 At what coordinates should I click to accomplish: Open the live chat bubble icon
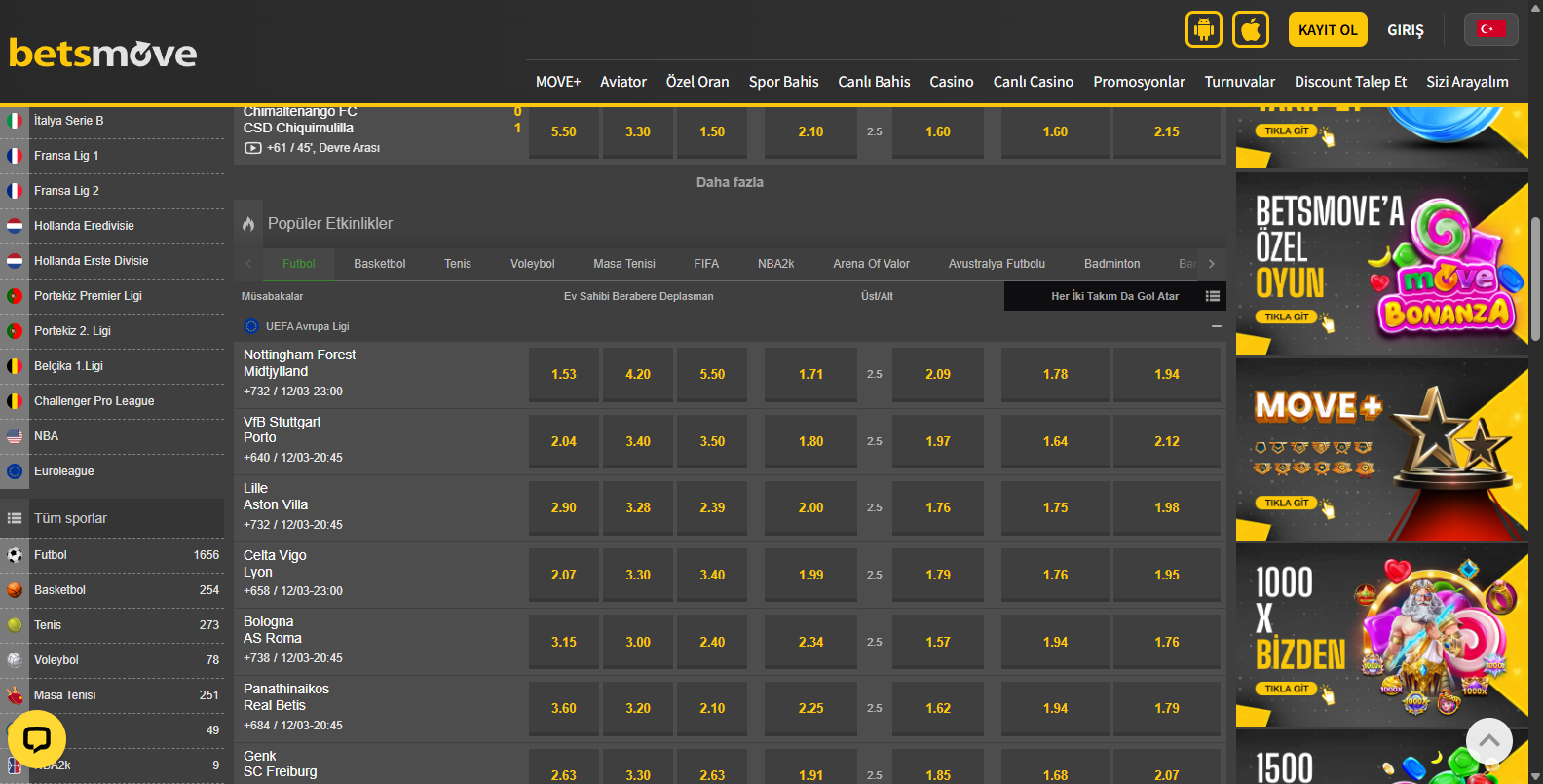(x=37, y=740)
